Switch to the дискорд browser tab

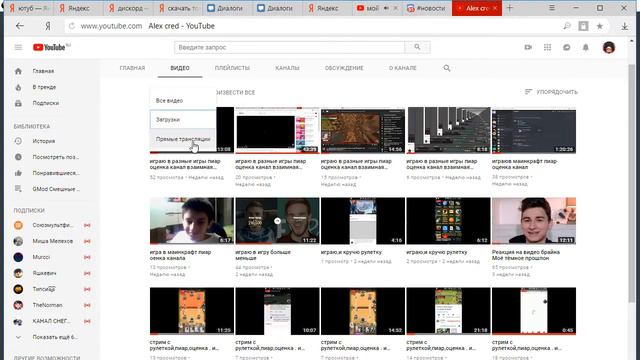click(x=127, y=8)
